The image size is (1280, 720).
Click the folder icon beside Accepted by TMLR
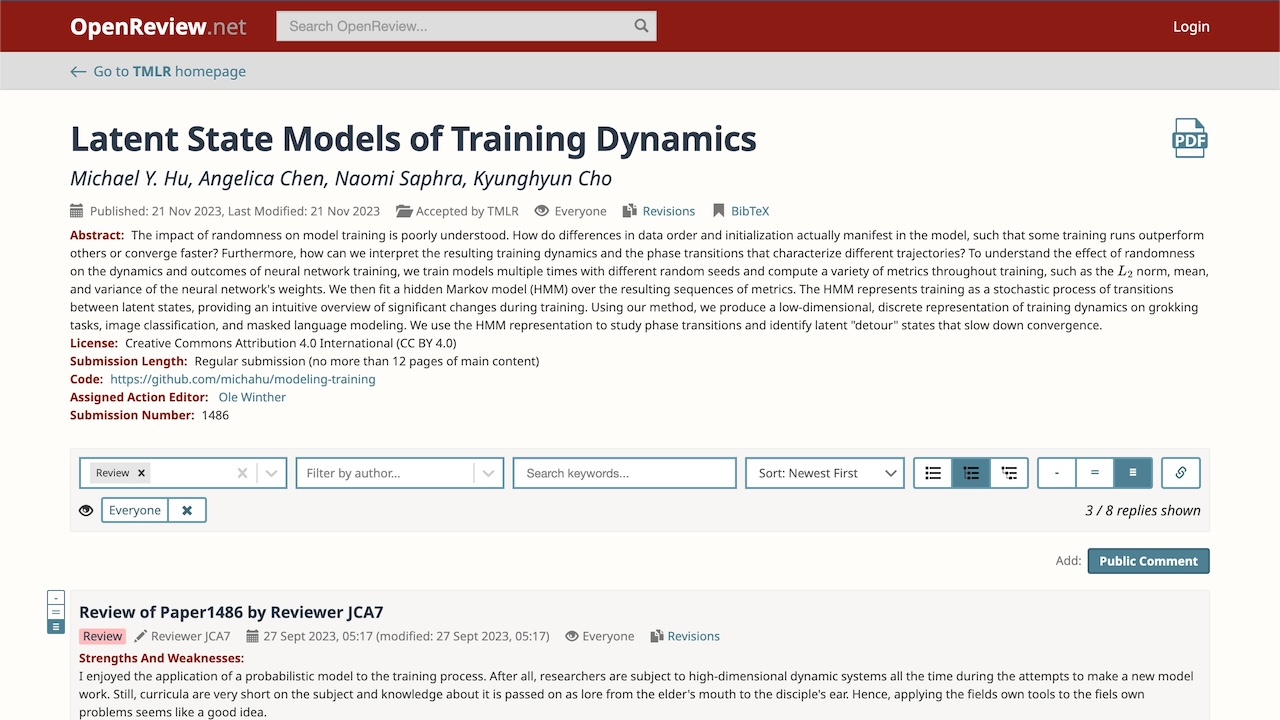[x=404, y=211]
